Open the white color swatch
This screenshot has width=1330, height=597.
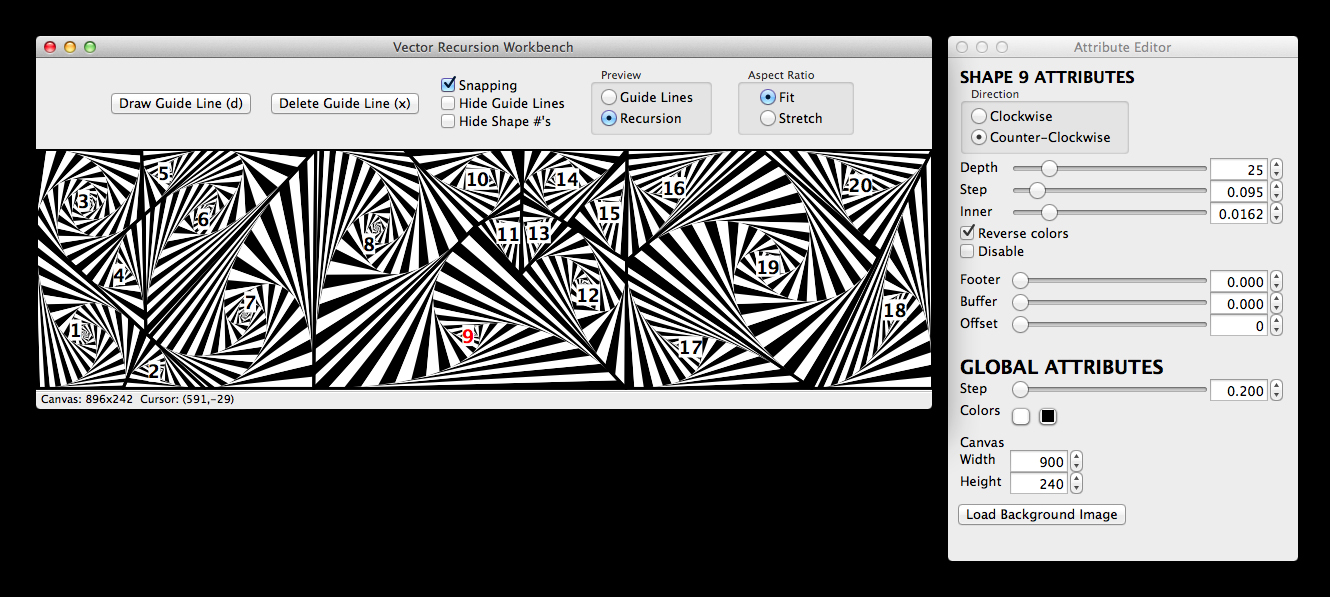(x=1021, y=416)
